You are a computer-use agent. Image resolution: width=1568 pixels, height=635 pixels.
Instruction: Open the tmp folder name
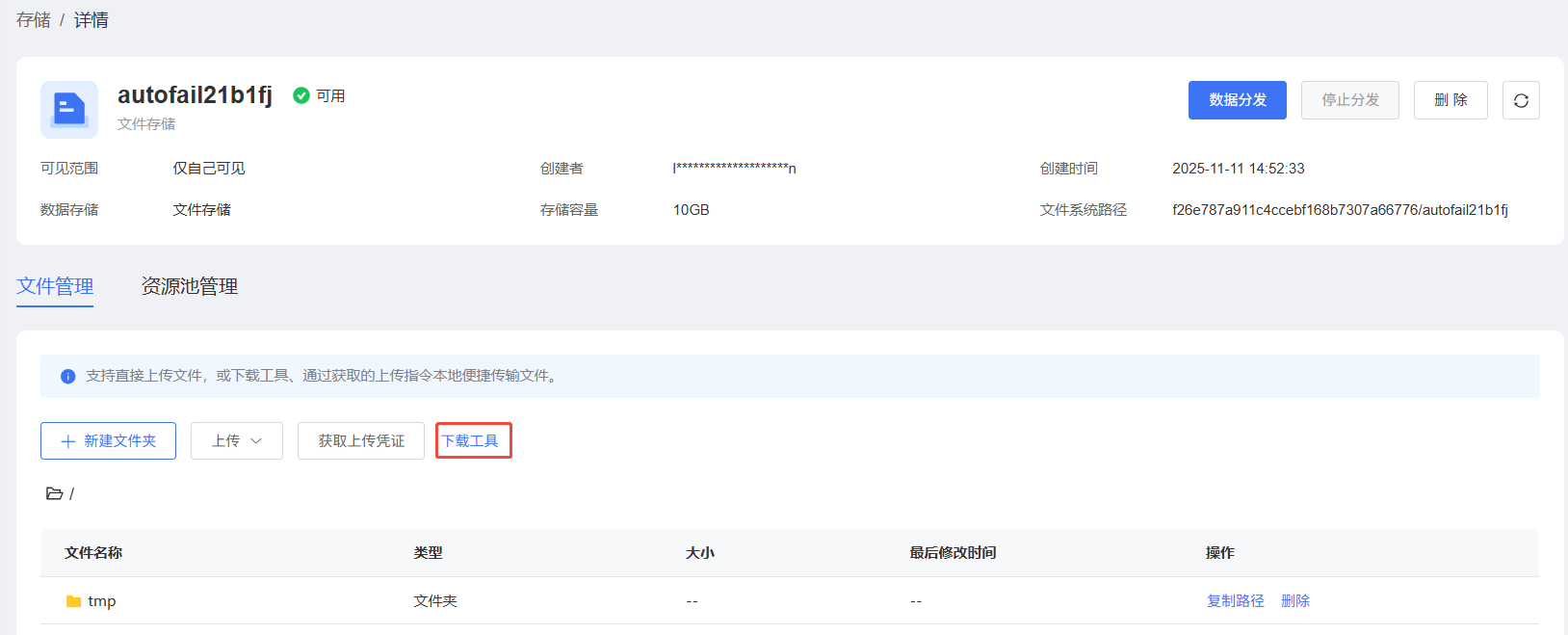[x=102, y=601]
